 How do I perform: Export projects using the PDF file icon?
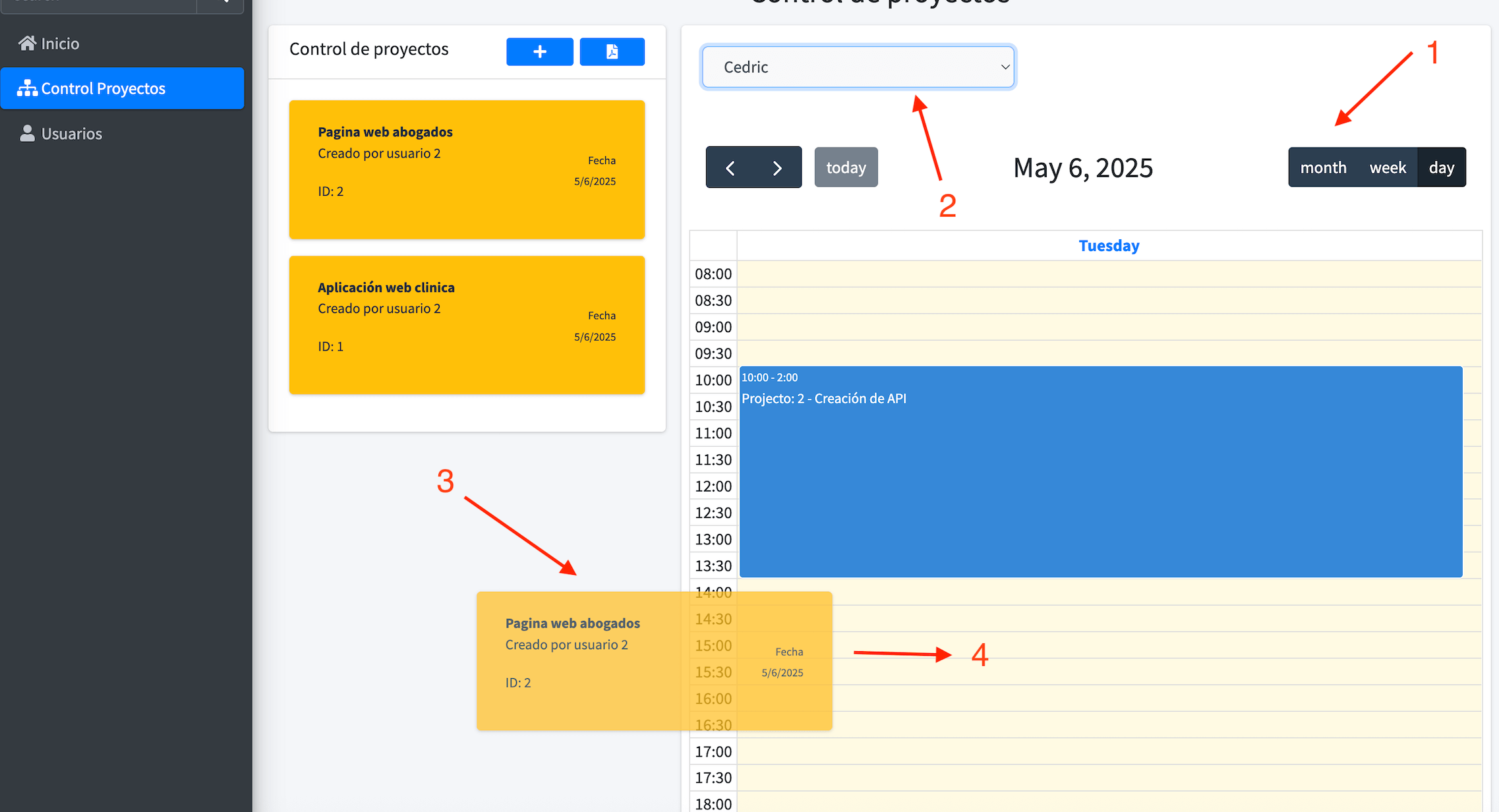tap(612, 52)
